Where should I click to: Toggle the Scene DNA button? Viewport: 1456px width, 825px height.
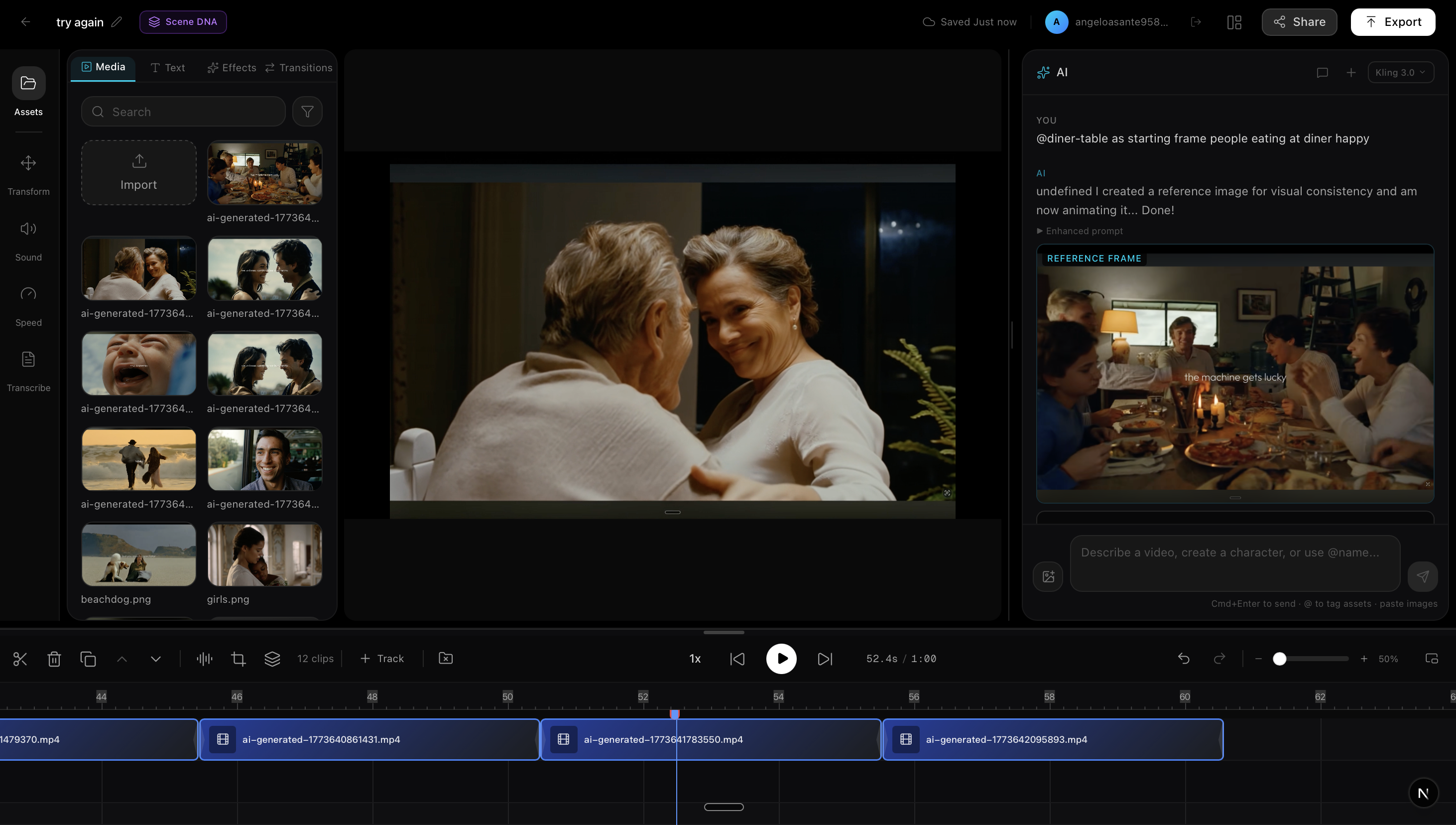point(183,22)
